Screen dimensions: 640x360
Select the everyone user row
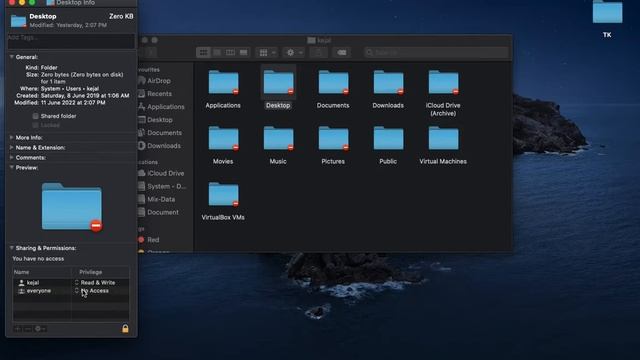[71, 291]
